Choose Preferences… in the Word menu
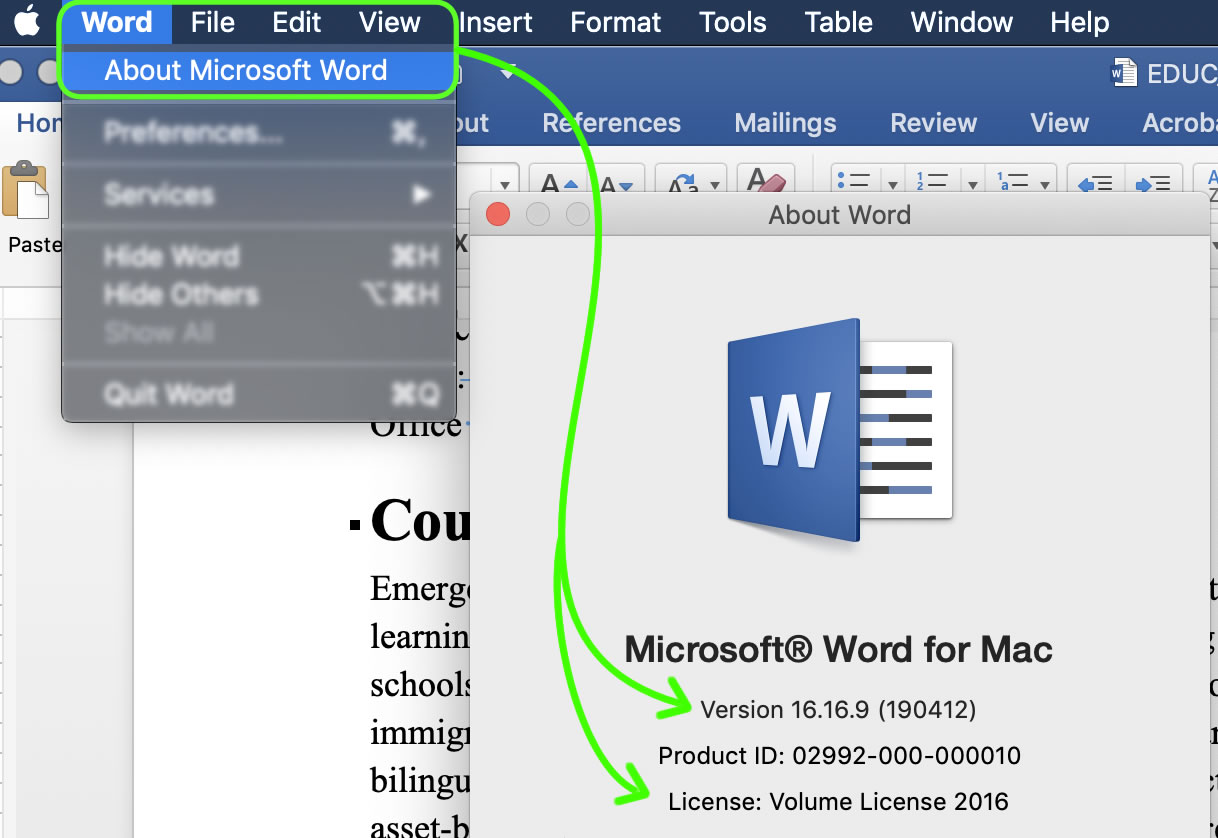1218x838 pixels. [258, 132]
